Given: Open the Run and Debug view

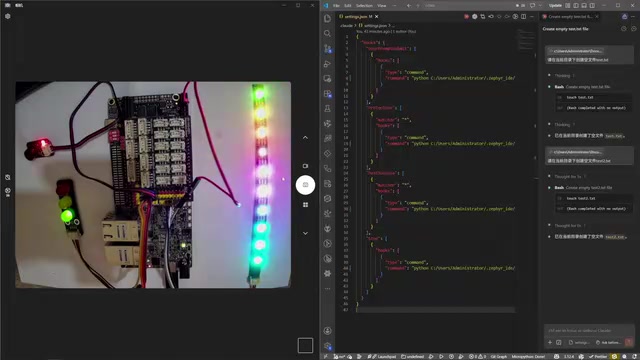Looking at the screenshot, I should click(x=327, y=64).
